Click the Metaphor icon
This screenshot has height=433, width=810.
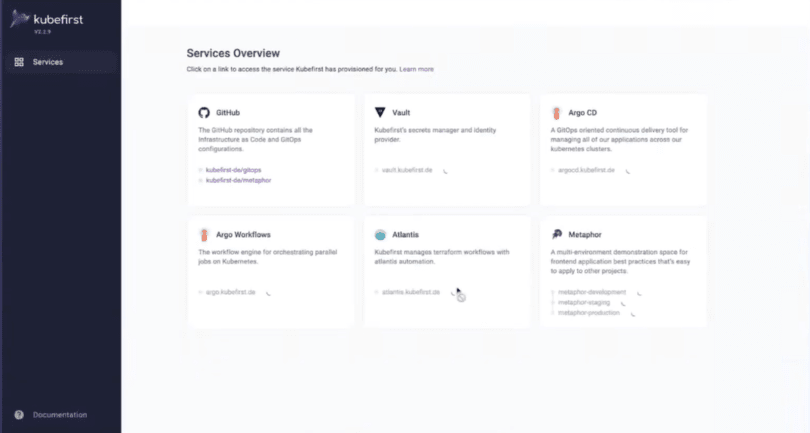(556, 234)
